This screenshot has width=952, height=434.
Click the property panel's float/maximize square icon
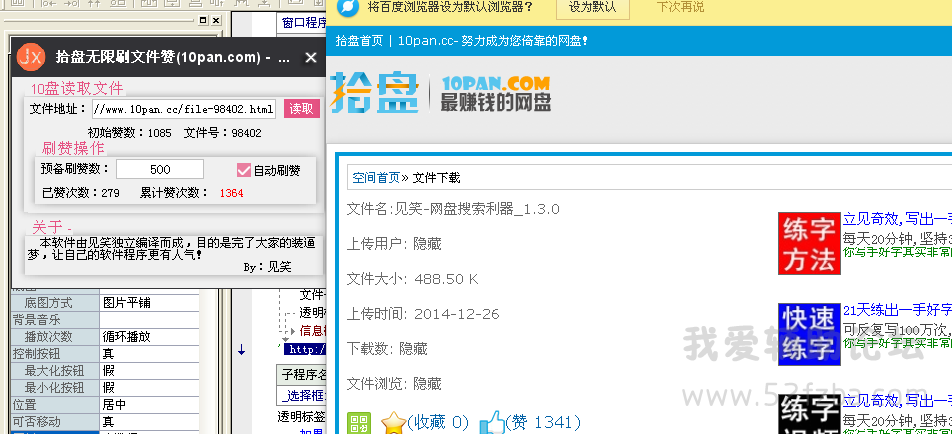[203, 20]
